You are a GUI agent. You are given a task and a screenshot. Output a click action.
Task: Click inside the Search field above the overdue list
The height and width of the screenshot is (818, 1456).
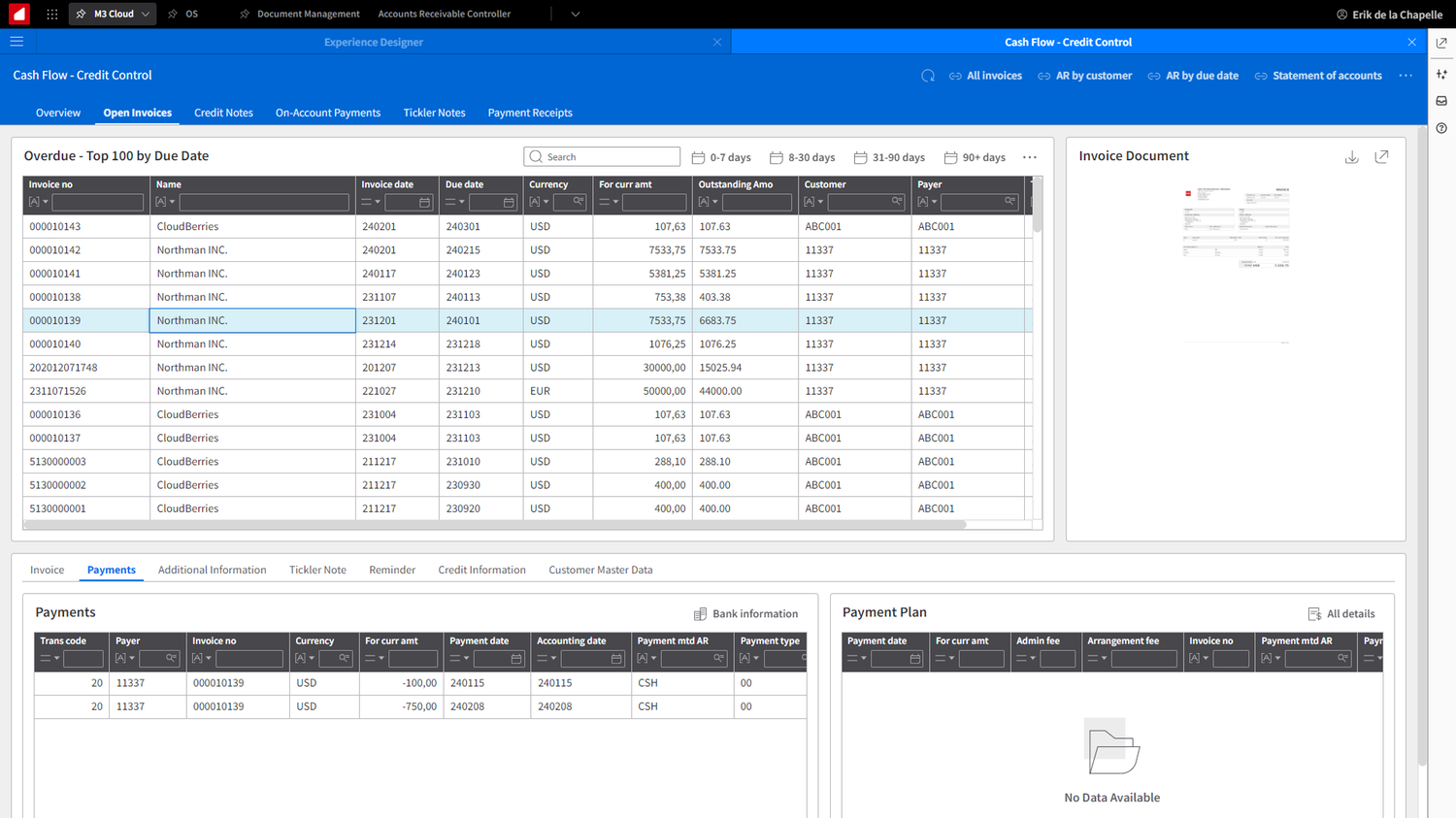tap(602, 156)
